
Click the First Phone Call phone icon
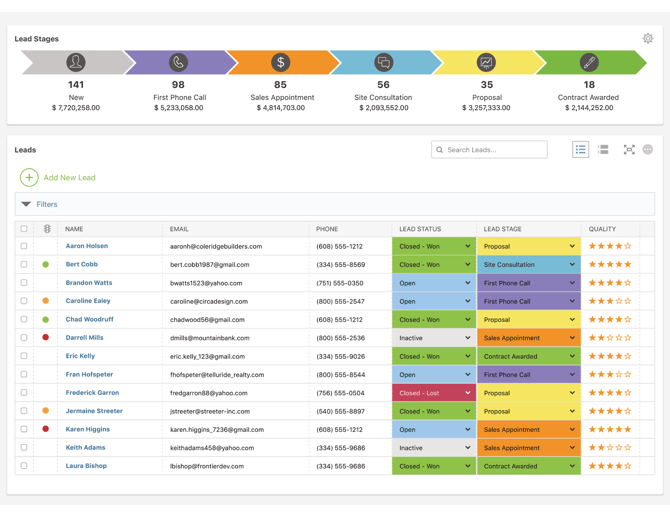tap(178, 62)
